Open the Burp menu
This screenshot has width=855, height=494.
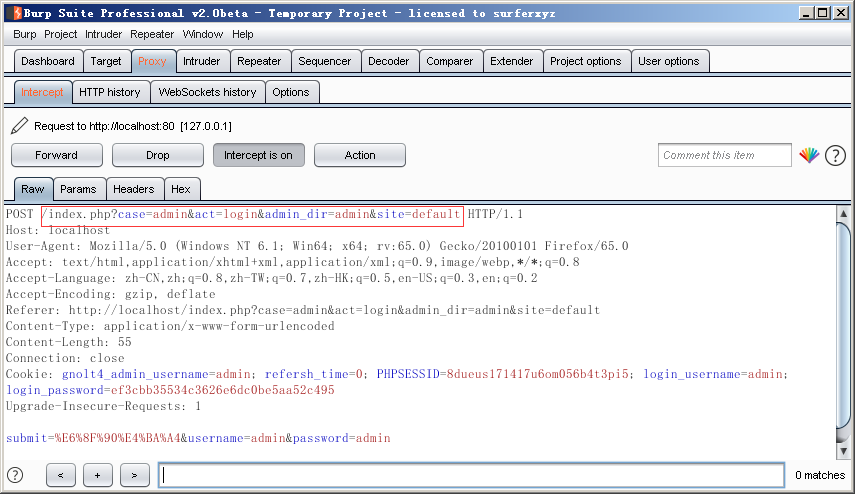(25, 34)
